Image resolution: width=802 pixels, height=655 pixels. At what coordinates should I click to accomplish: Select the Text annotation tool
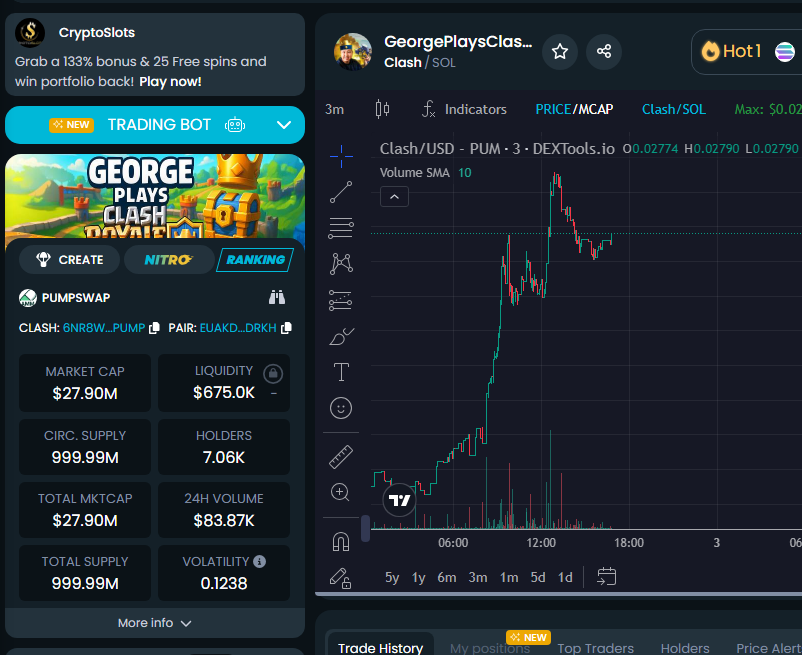pyautogui.click(x=341, y=372)
